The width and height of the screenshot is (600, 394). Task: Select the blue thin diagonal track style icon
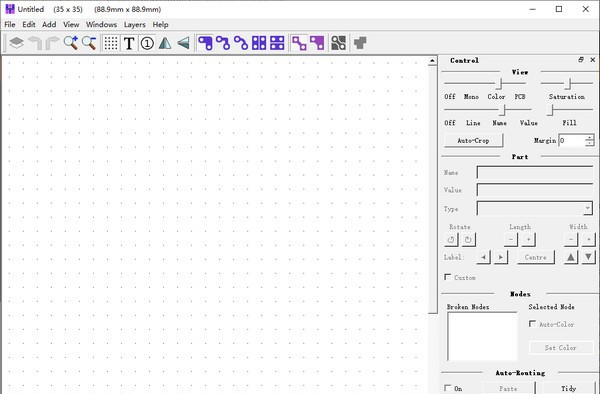[223, 43]
